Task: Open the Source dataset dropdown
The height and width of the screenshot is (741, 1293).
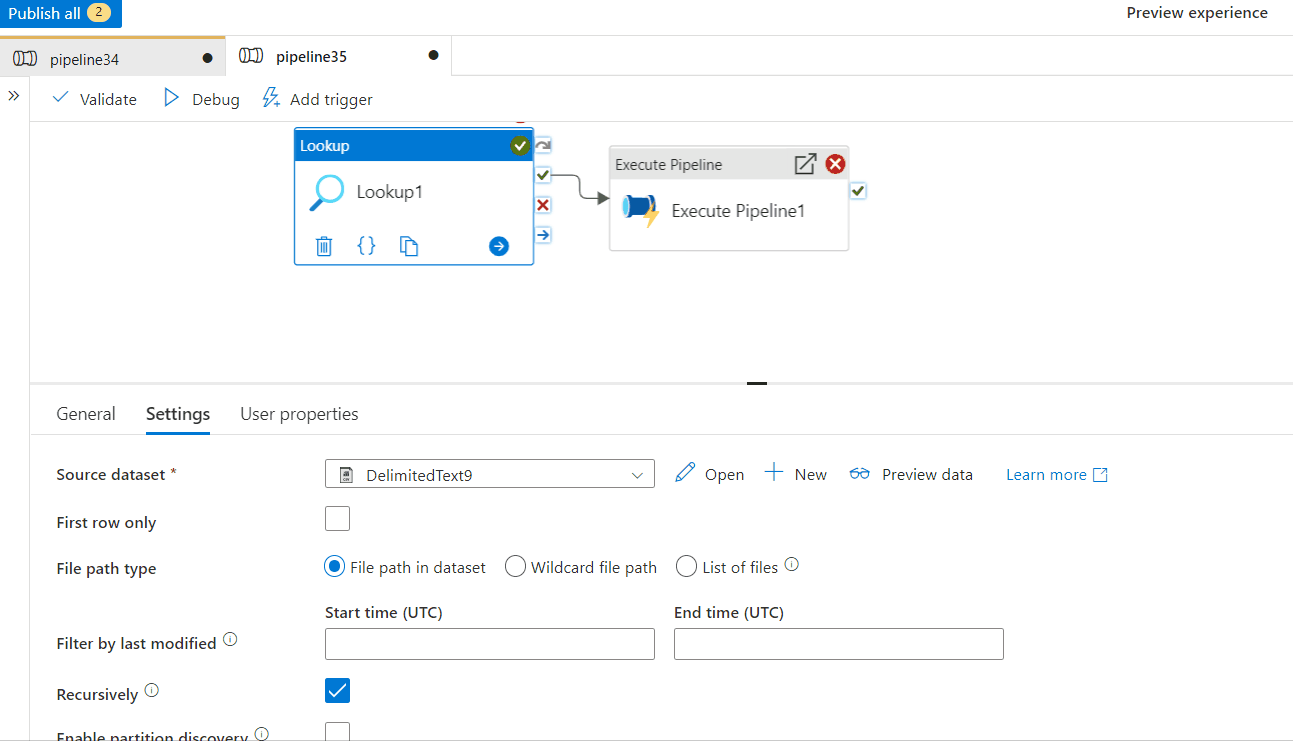Action: (x=637, y=473)
